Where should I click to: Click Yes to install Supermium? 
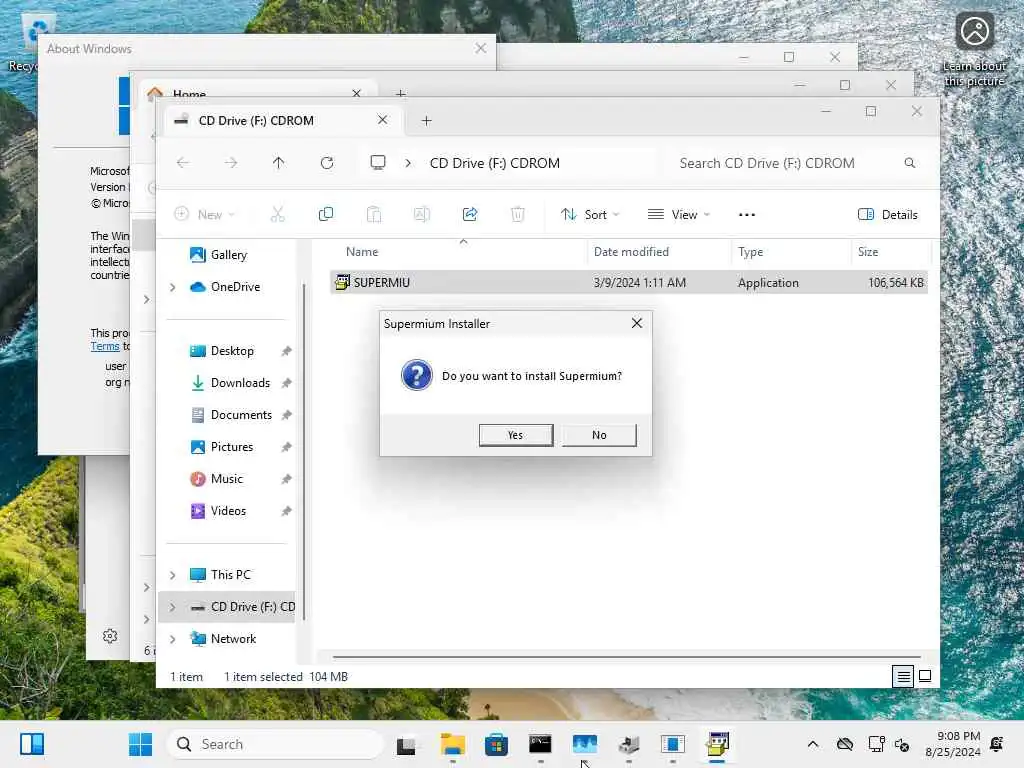pyautogui.click(x=515, y=435)
